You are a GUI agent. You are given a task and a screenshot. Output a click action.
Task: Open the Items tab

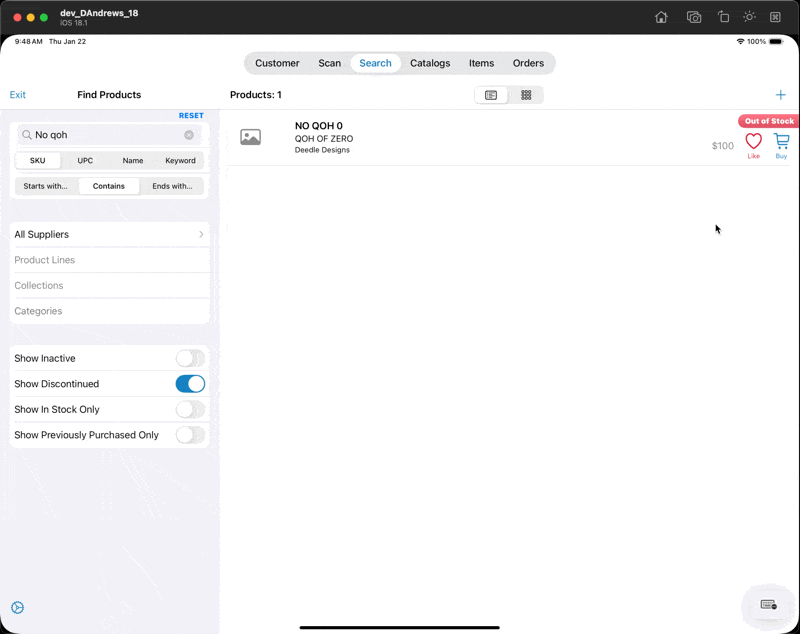[x=482, y=63]
